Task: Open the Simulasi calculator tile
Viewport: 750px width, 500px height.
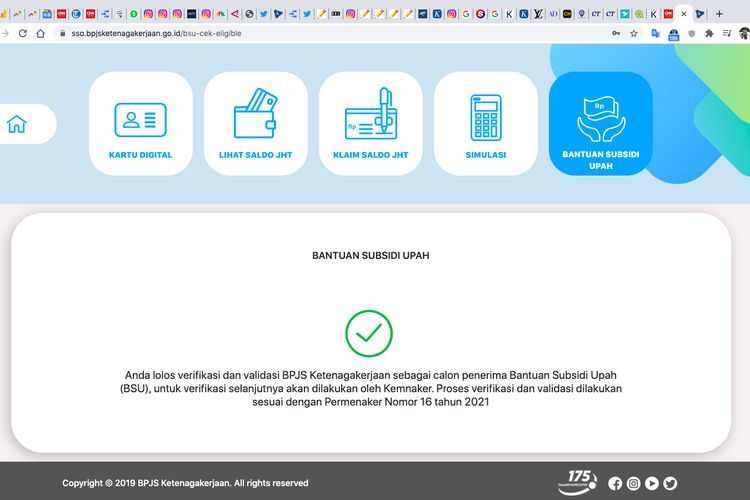Action: point(486,123)
